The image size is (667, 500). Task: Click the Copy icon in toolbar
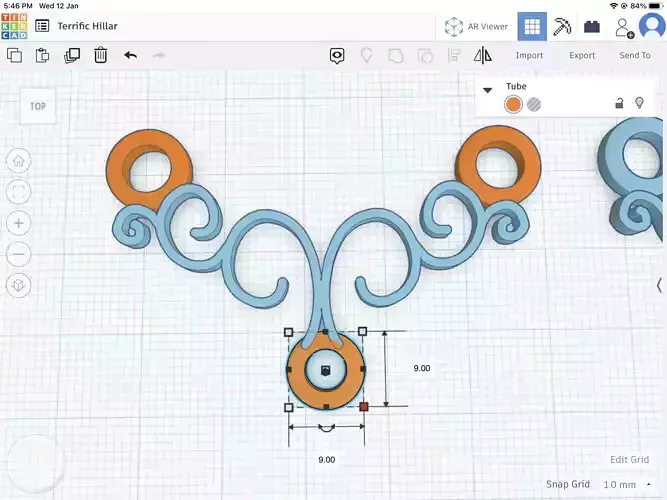pyautogui.click(x=14, y=55)
